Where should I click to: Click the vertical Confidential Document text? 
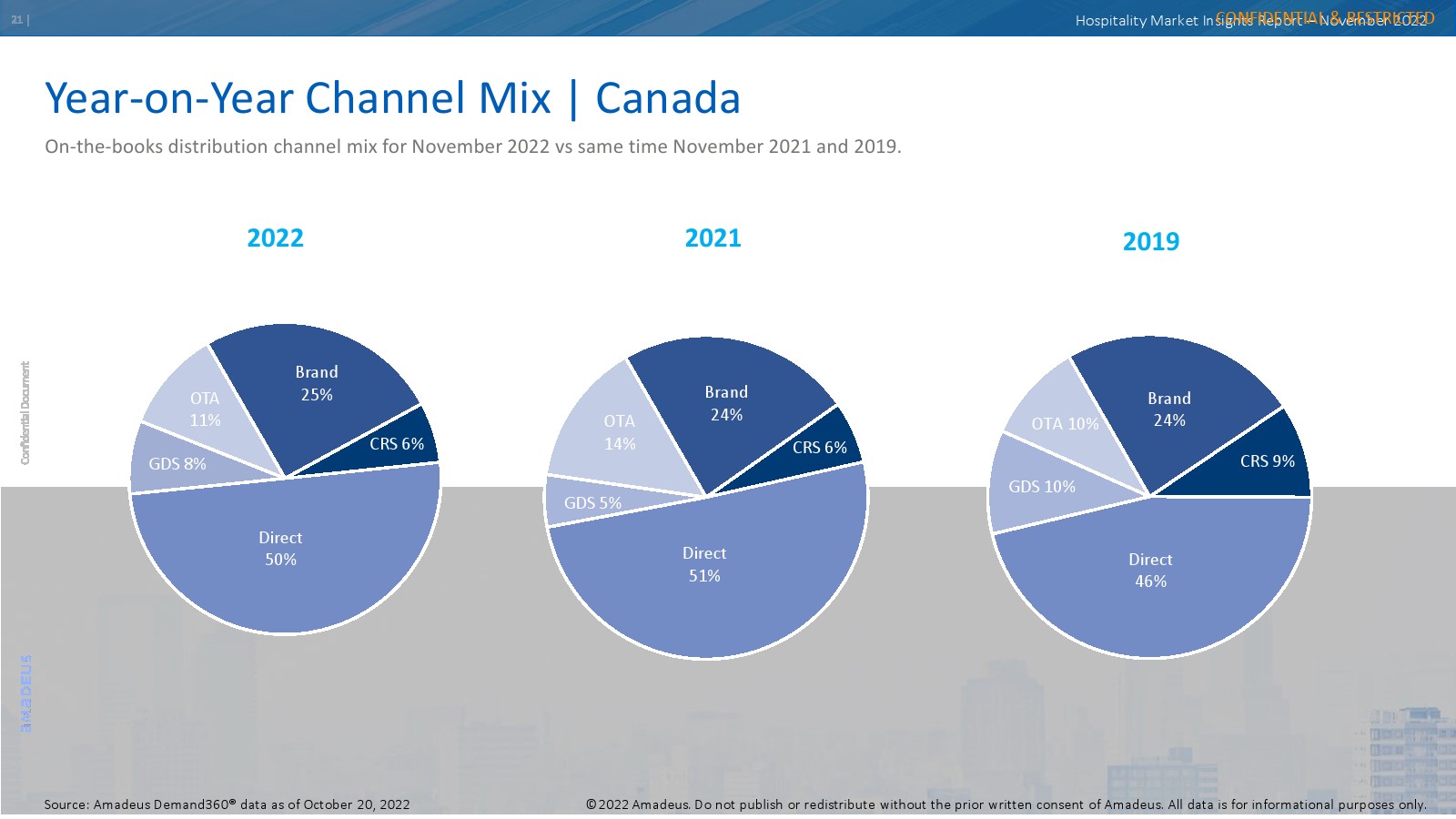(x=25, y=412)
